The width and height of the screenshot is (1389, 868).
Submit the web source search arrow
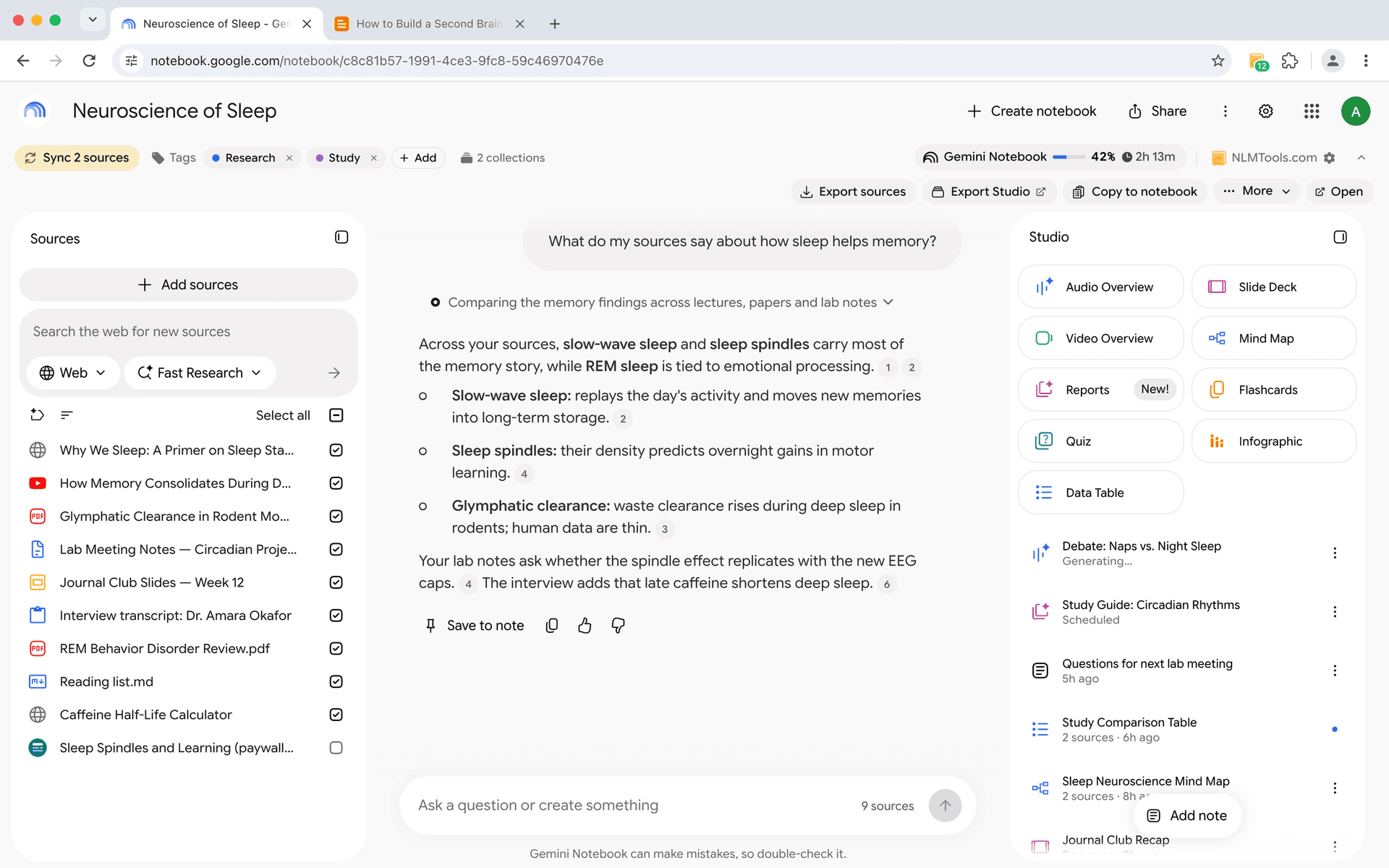point(334,373)
